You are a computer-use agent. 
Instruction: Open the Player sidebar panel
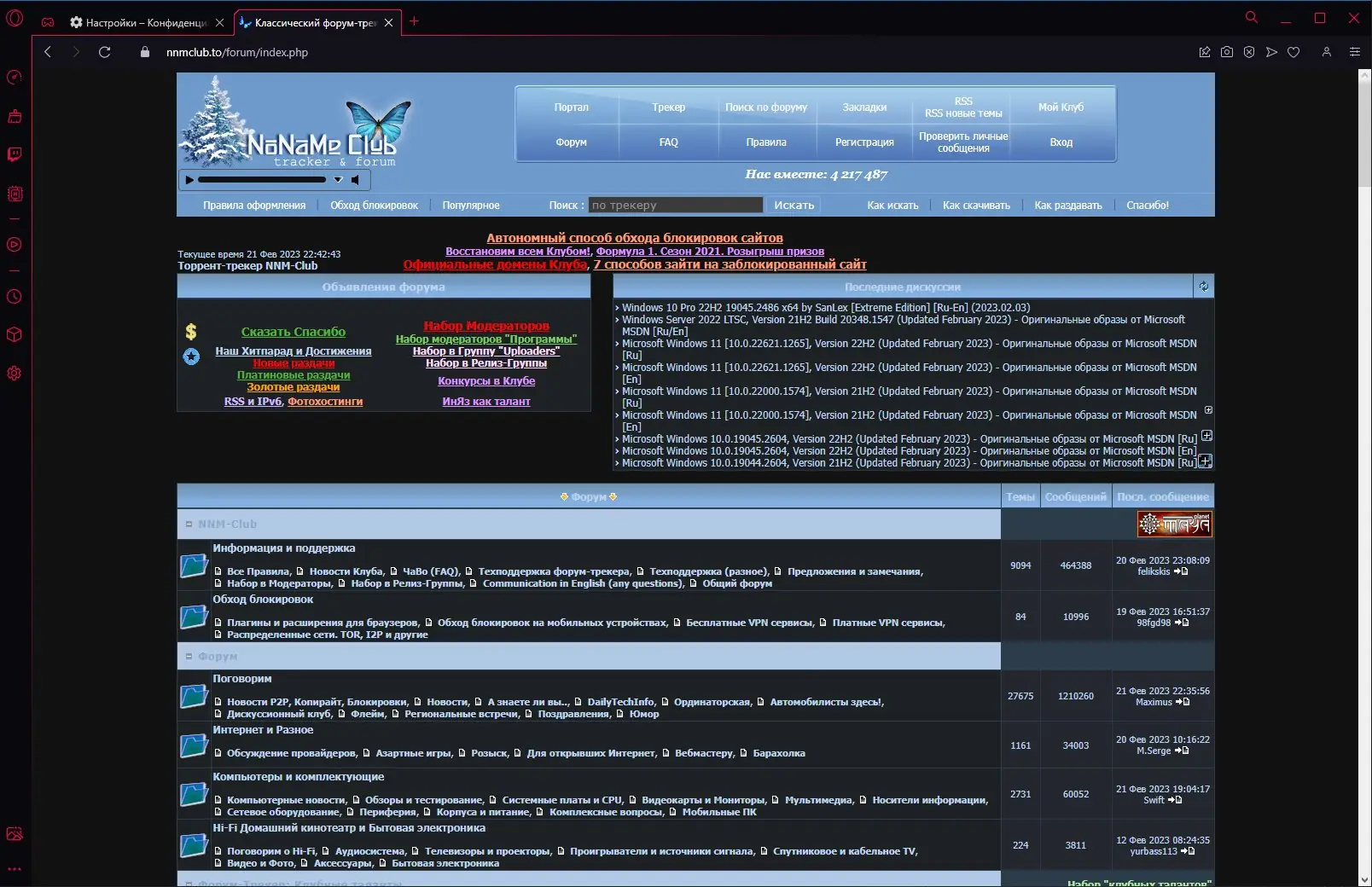point(15,245)
